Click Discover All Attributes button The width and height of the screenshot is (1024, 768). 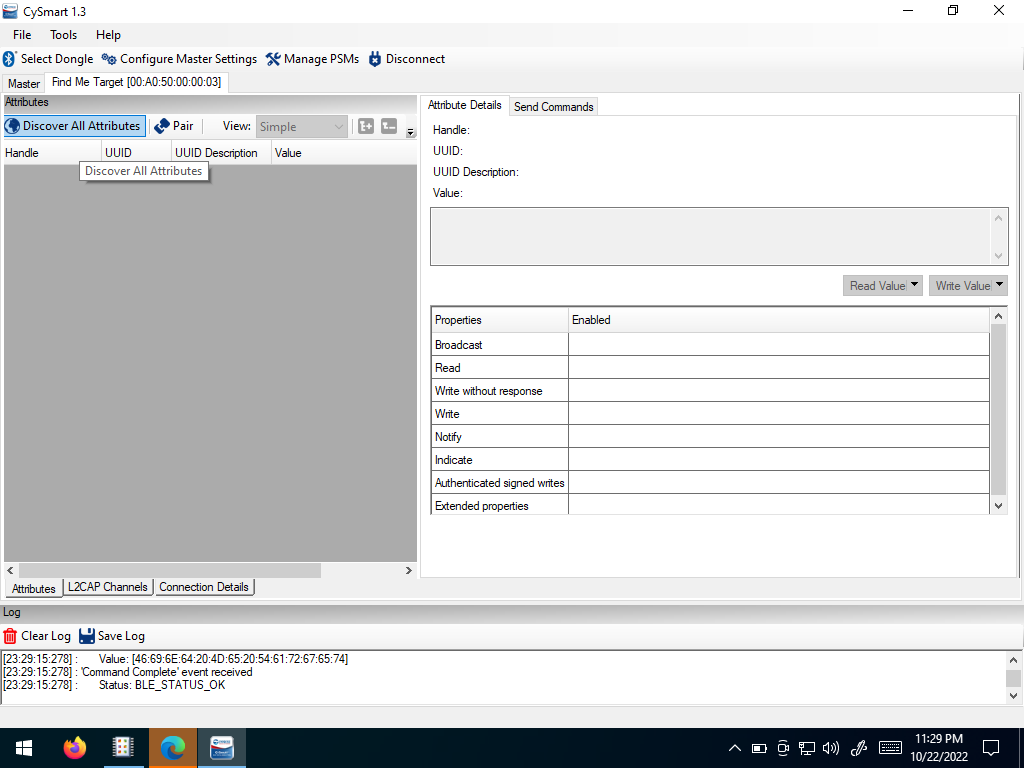[74, 126]
